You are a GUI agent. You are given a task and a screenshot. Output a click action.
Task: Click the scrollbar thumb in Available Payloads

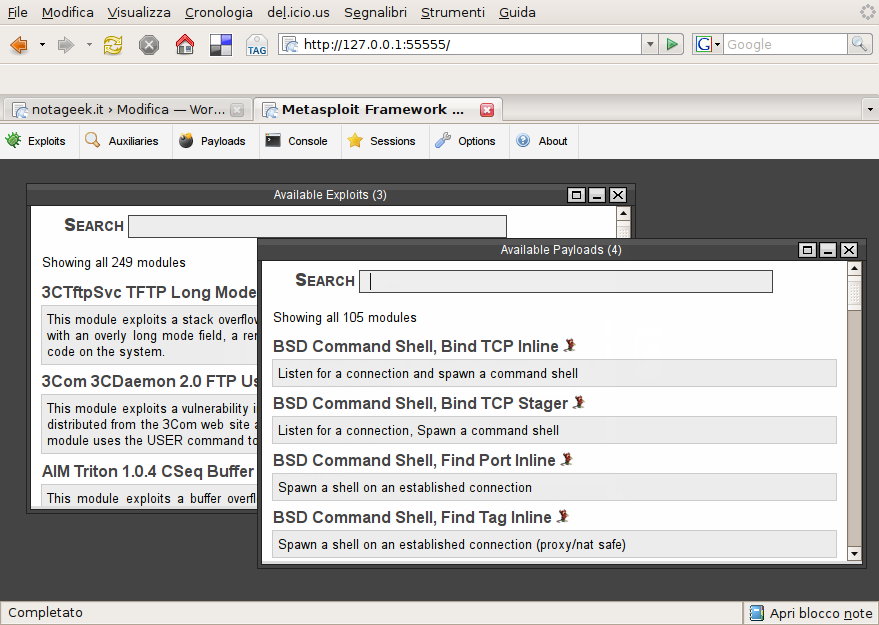pyautogui.click(x=854, y=293)
